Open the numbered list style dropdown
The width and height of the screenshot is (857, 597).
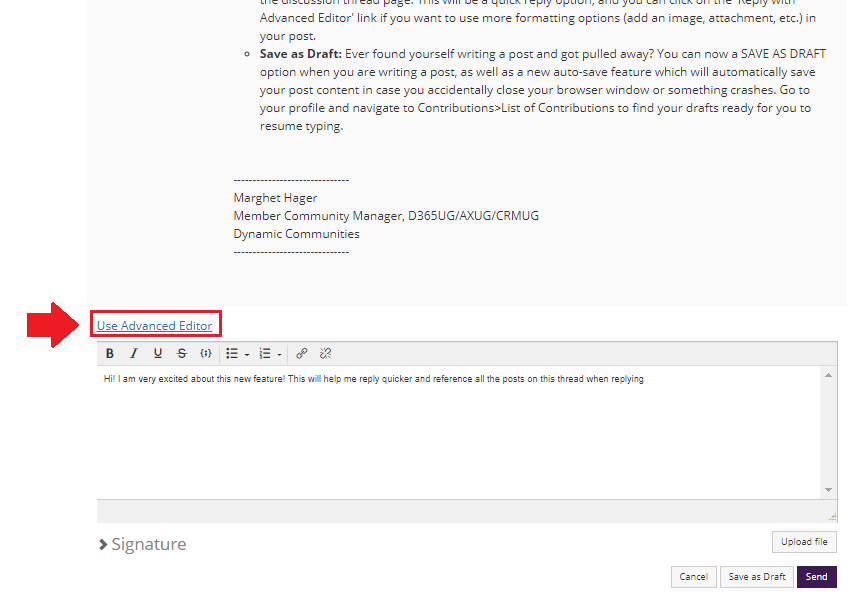(x=279, y=354)
